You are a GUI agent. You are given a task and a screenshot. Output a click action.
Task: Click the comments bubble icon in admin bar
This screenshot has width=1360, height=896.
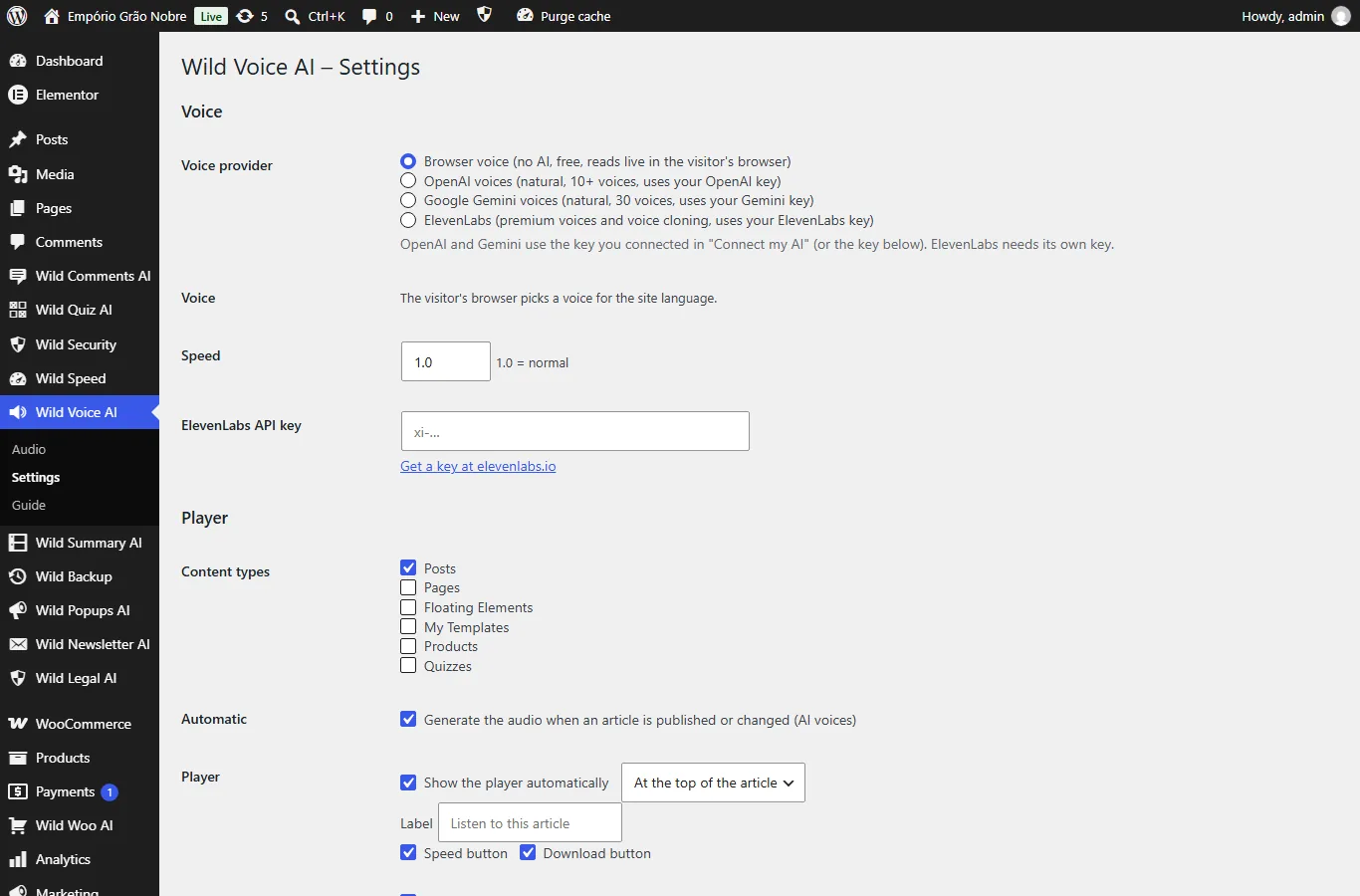pyautogui.click(x=369, y=17)
